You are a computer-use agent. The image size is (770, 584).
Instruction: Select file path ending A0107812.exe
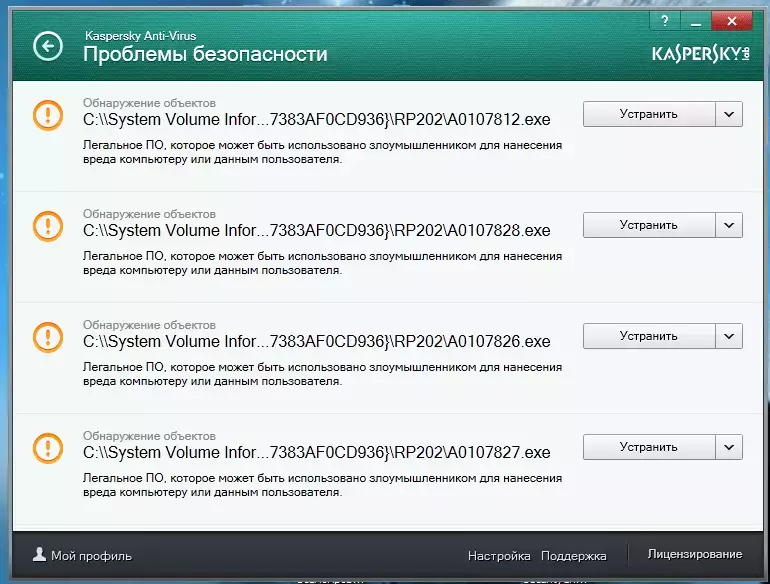pyautogui.click(x=317, y=119)
